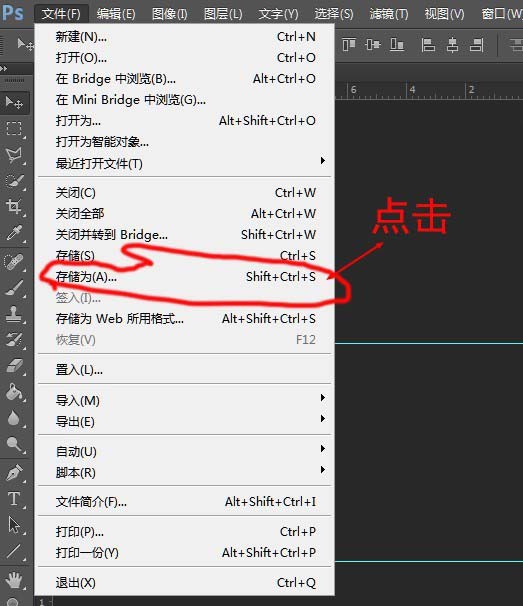The width and height of the screenshot is (523, 606).
Task: Click 退出(X) to quit Photoshop
Action: point(185,582)
